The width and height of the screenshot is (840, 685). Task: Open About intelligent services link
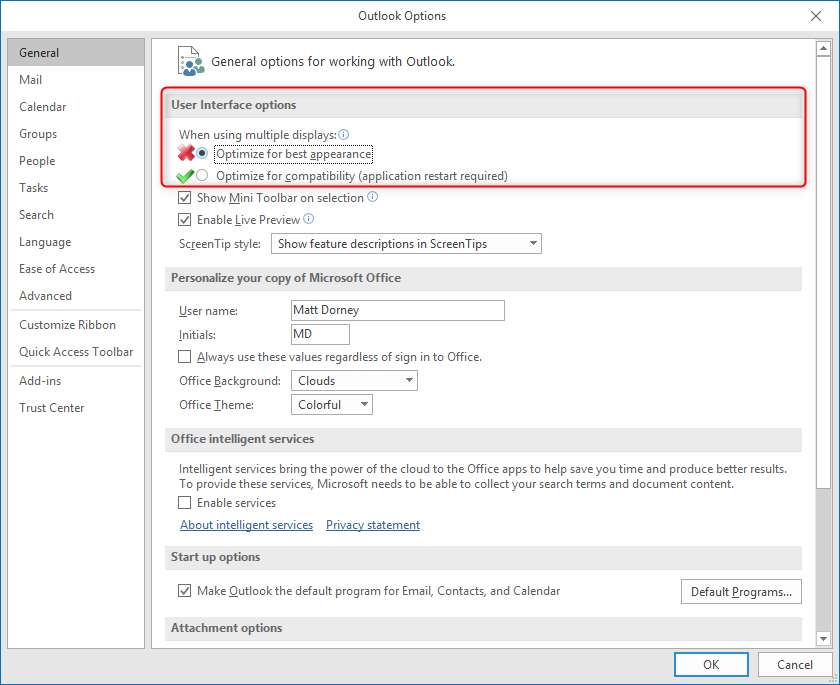coord(246,525)
